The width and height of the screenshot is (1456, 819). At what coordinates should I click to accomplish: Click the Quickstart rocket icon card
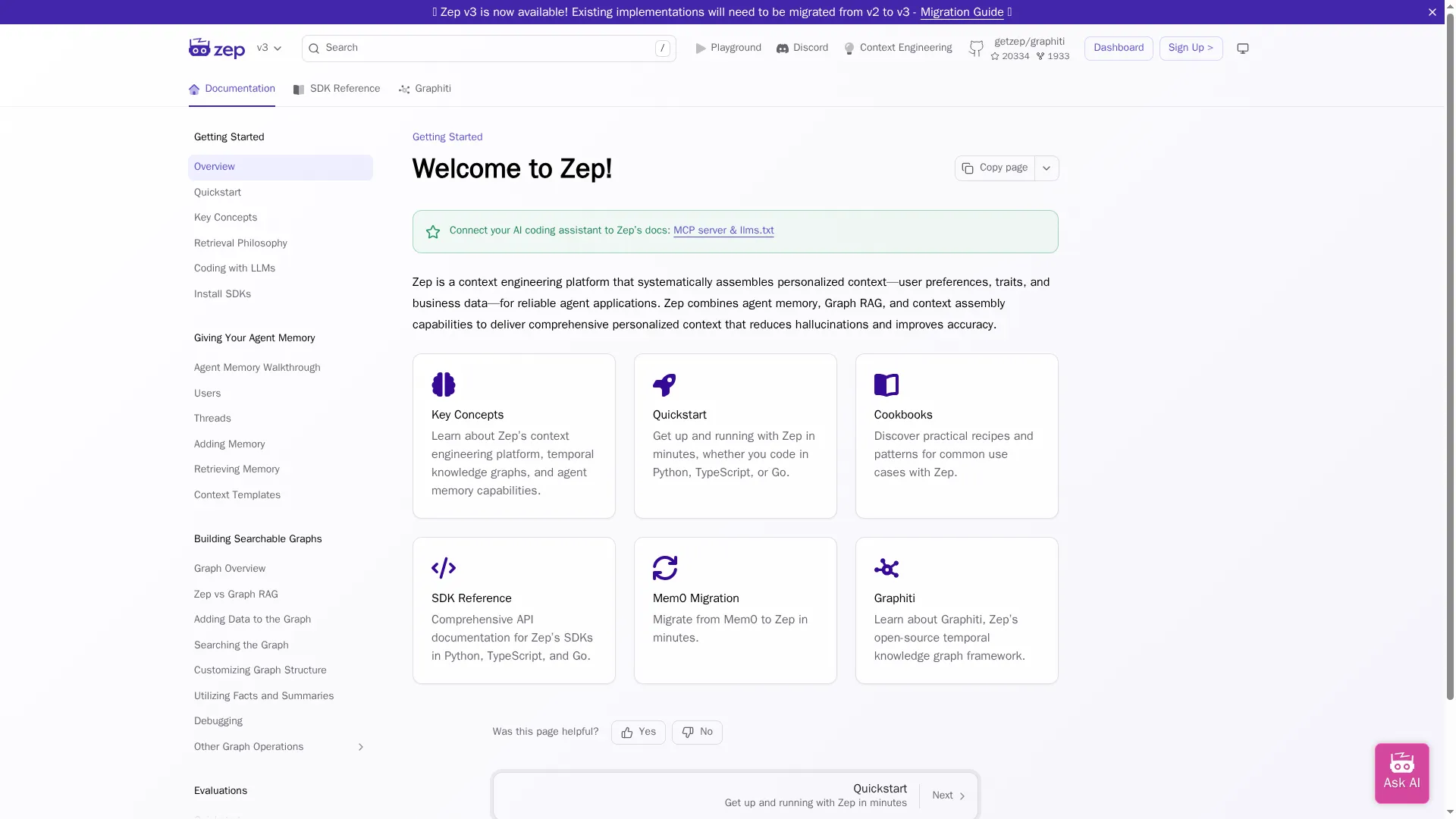(x=664, y=384)
